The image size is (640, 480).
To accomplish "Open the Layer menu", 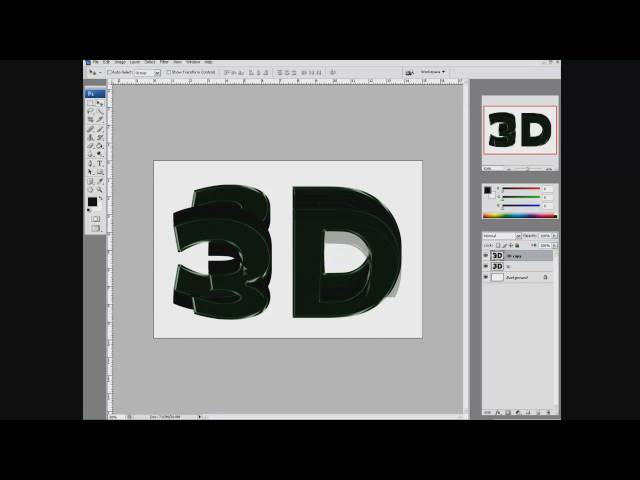I will pyautogui.click(x=135, y=62).
